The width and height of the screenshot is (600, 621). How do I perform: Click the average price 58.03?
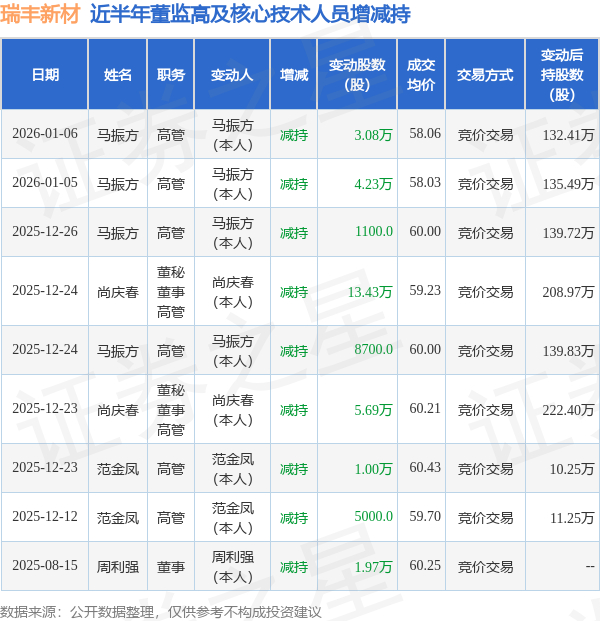click(425, 183)
